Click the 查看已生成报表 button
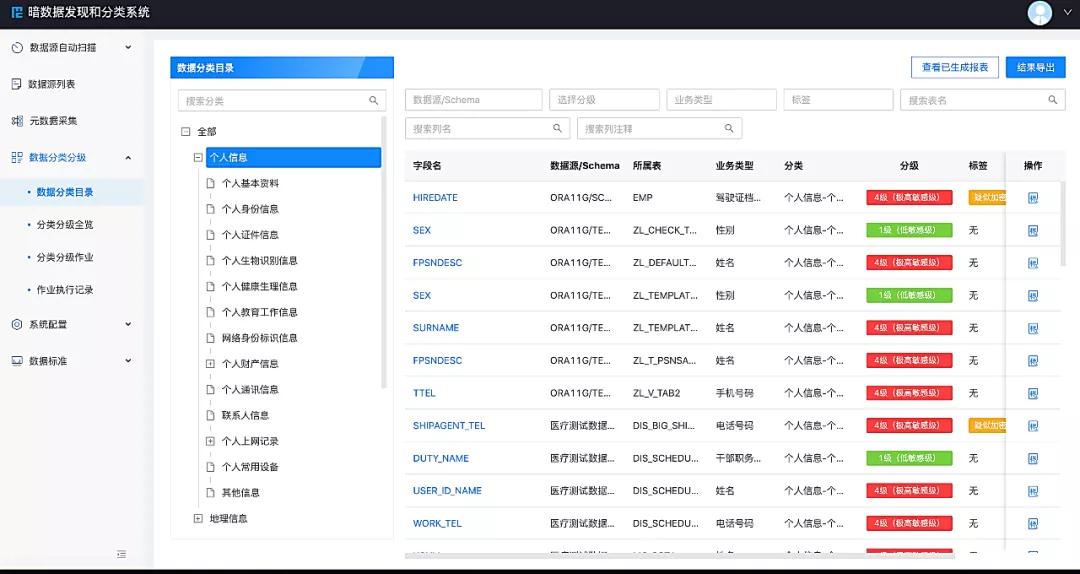Image resolution: width=1080 pixels, height=574 pixels. (954, 67)
